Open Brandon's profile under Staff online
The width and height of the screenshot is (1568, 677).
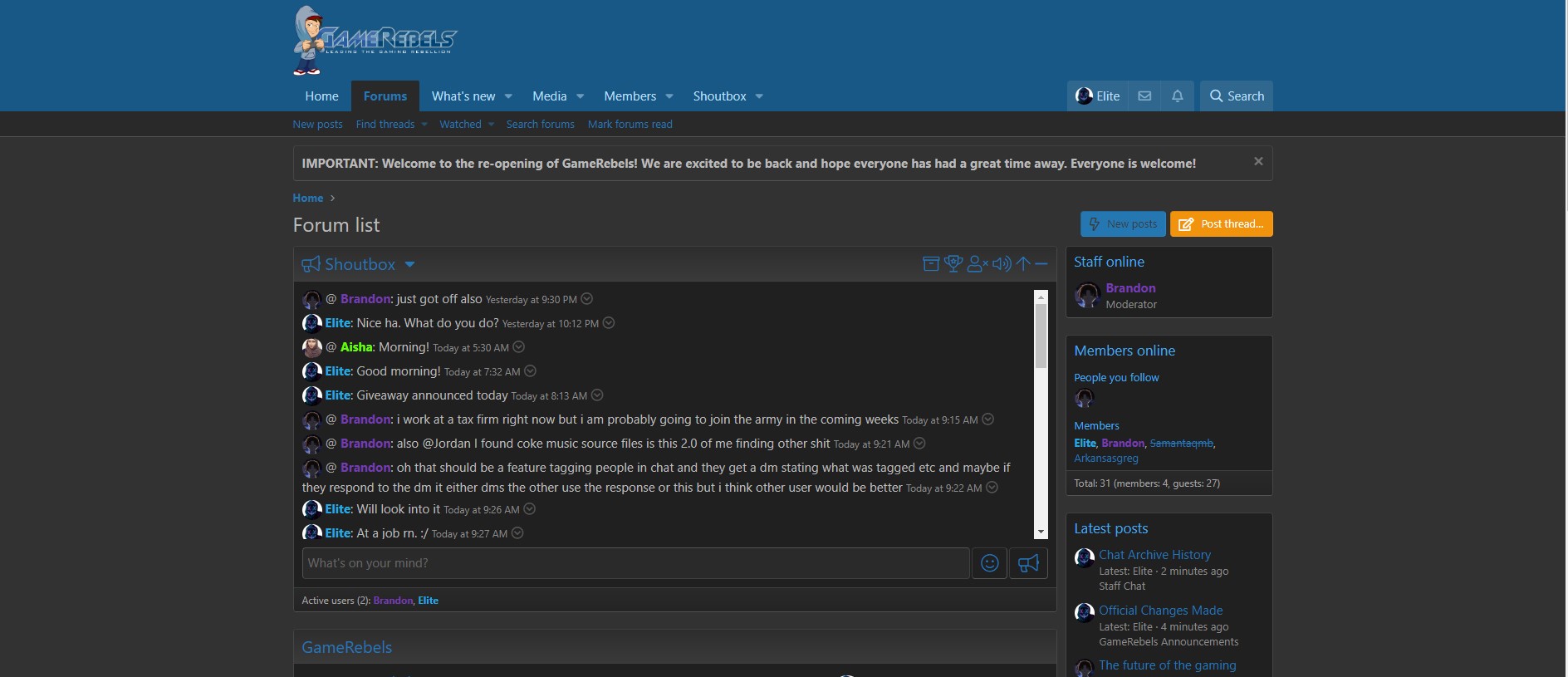[x=1130, y=288]
